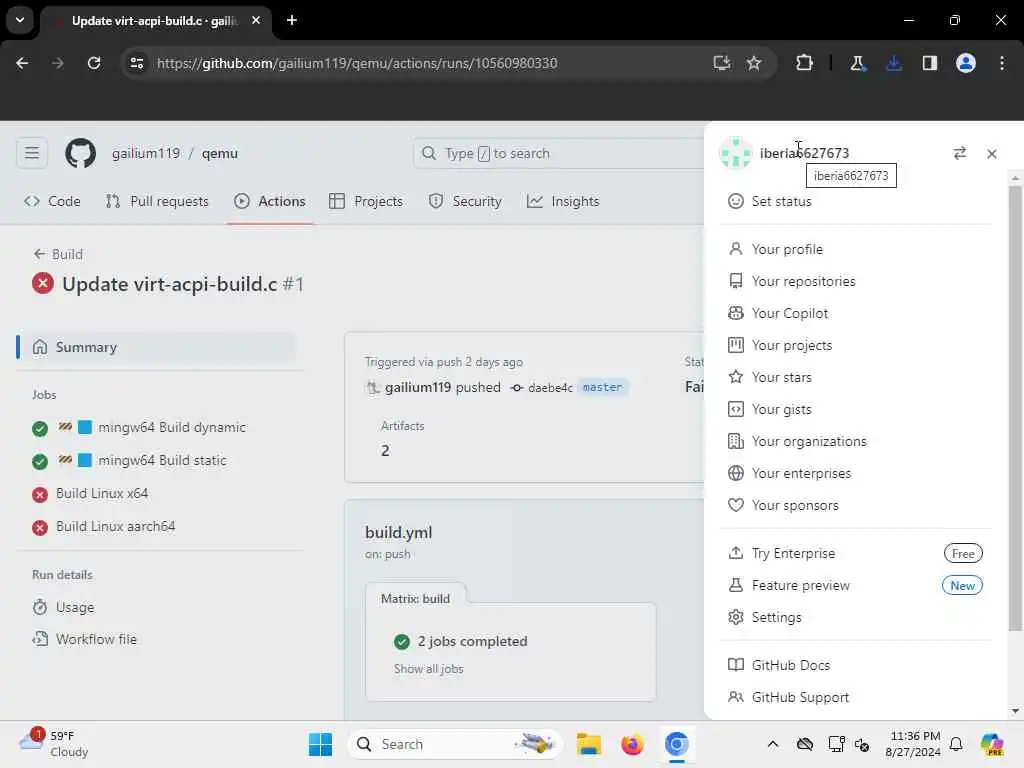This screenshot has width=1024, height=768.
Task: Go back in browser history
Action: pyautogui.click(x=22, y=63)
